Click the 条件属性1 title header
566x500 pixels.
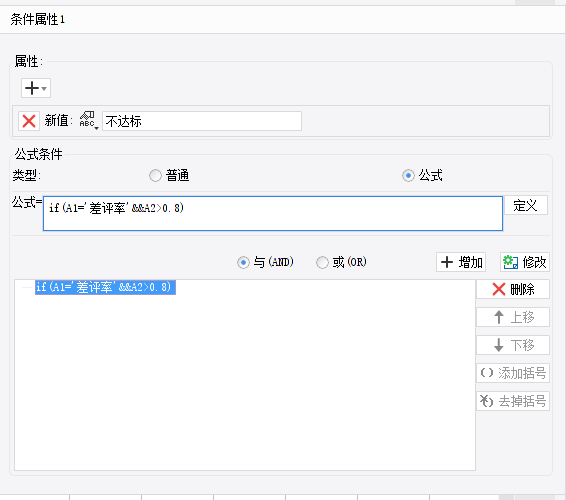38,19
